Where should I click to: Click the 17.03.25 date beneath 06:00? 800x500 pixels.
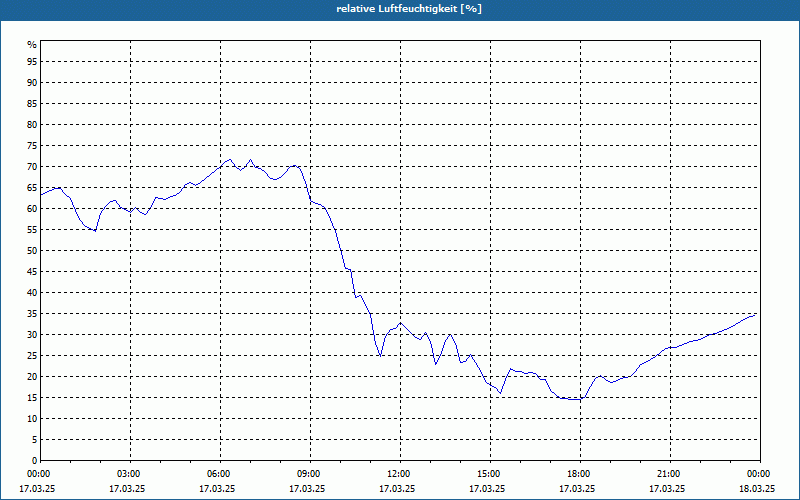[217, 489]
